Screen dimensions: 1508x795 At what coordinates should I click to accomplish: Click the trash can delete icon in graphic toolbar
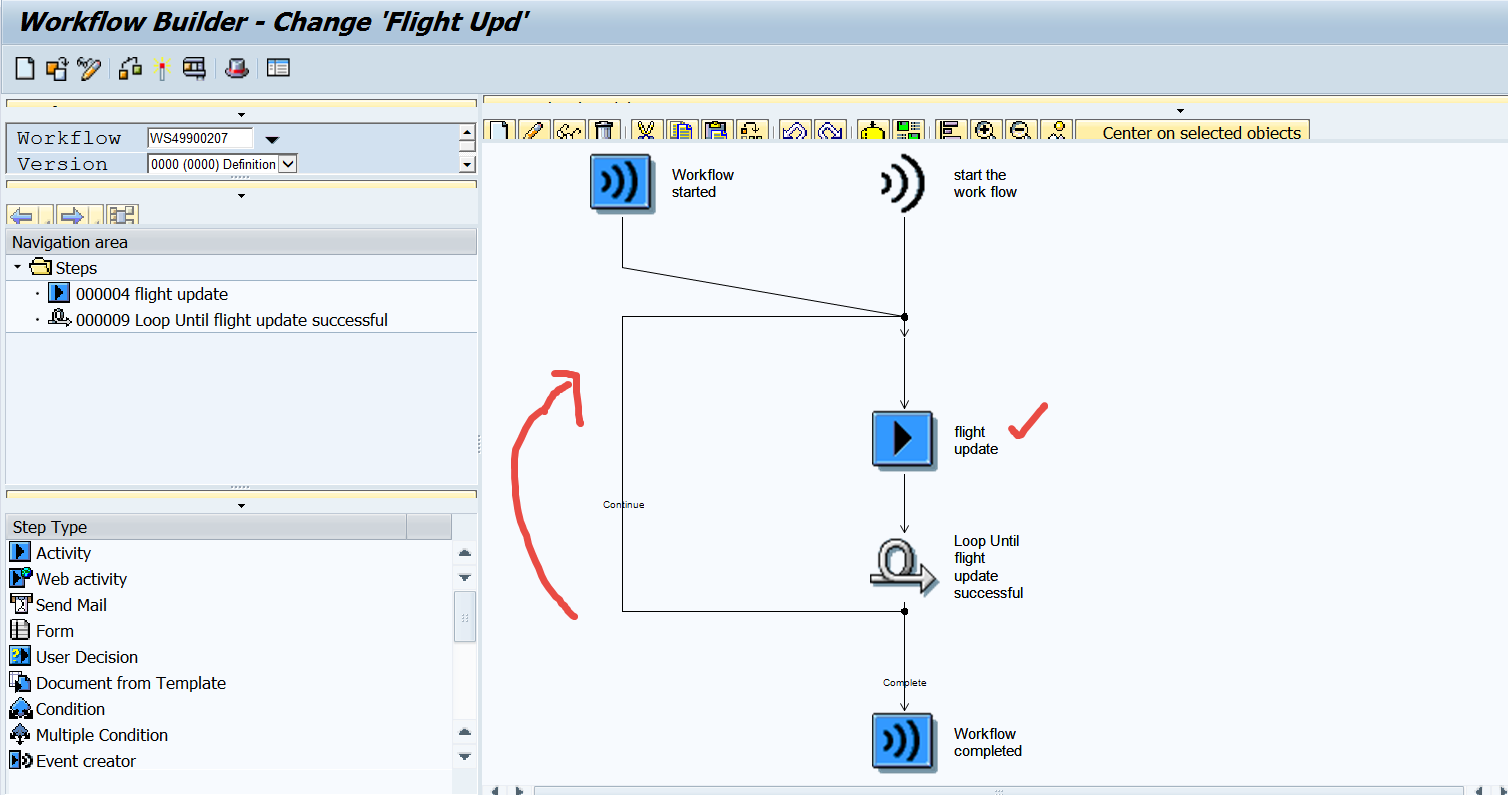pos(603,131)
